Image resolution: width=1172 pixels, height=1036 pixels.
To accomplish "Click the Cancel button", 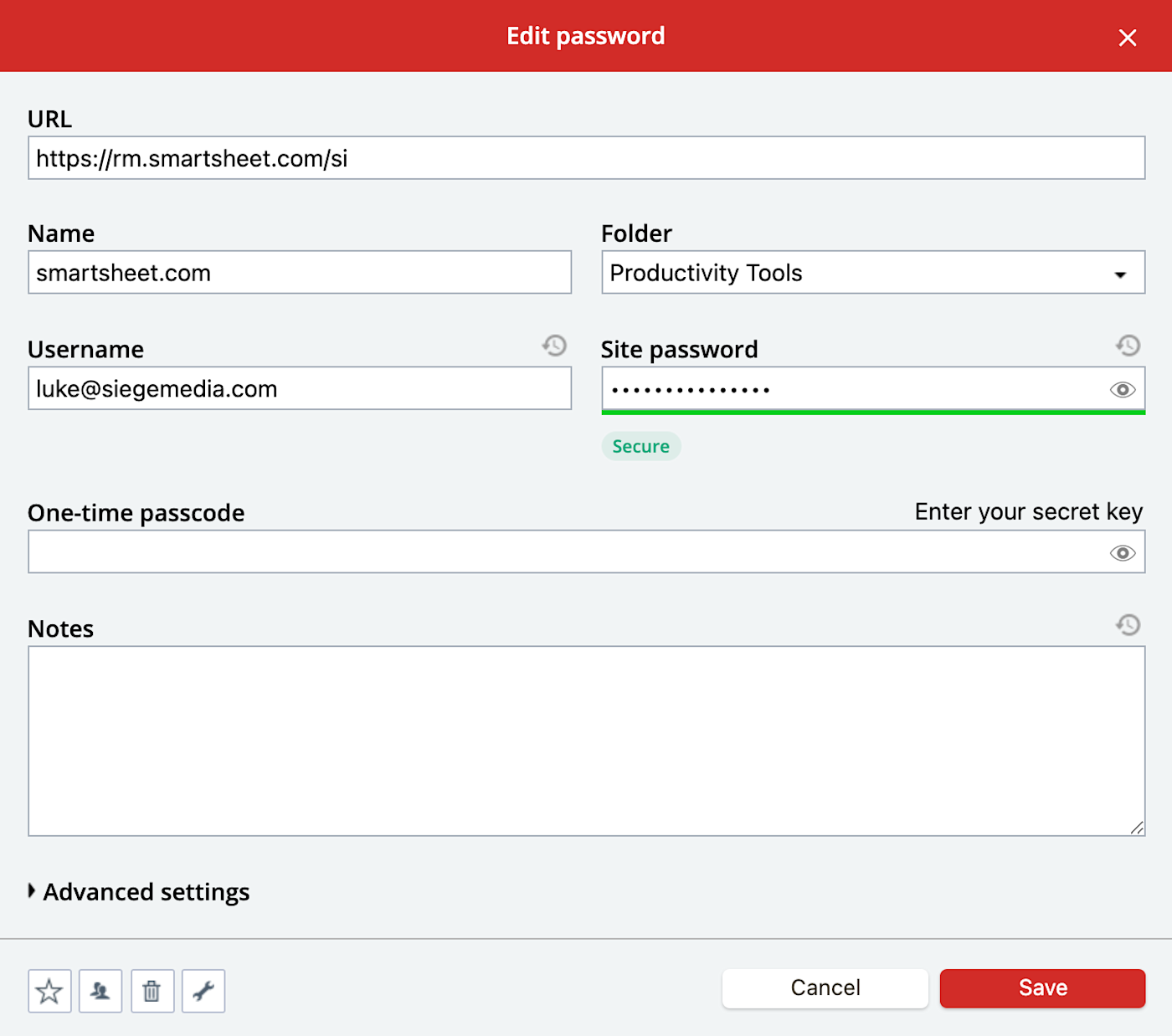I will pos(825,988).
